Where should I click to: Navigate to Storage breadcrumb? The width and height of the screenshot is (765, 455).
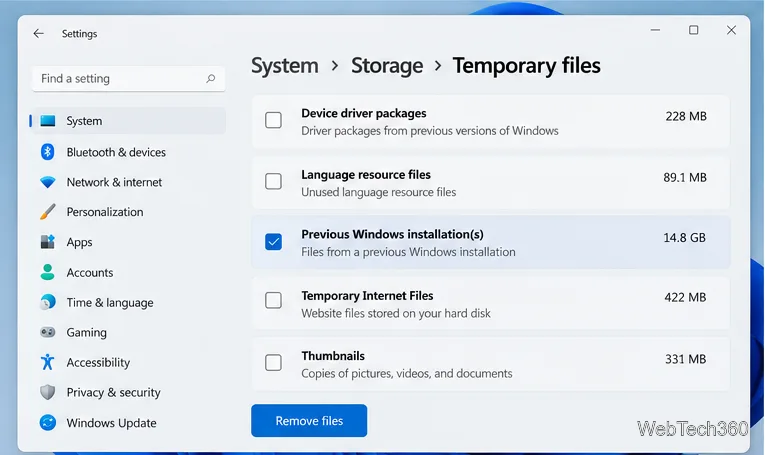coord(387,66)
